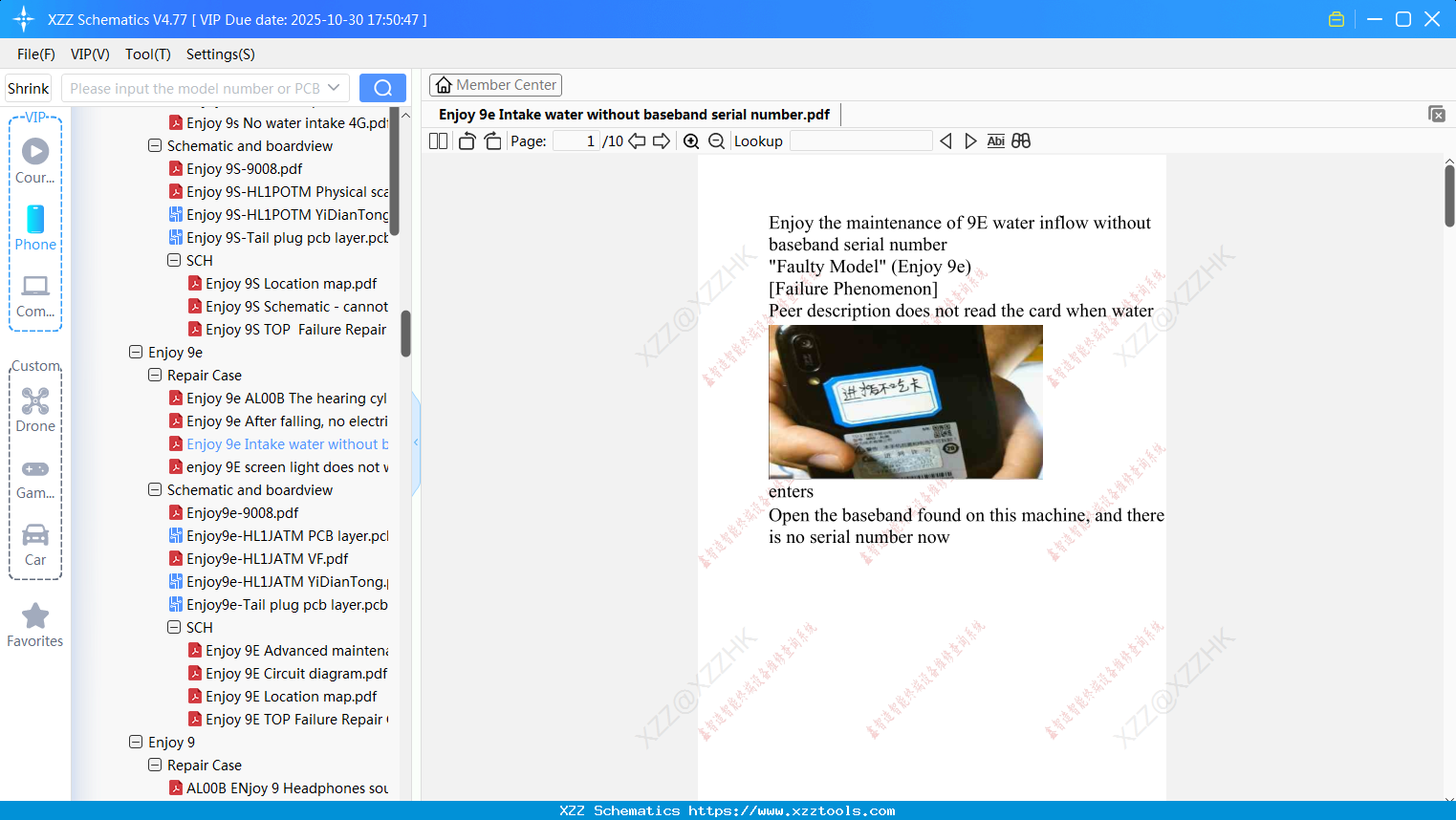Select the Enjoy 9e Intake water PDF tab

[634, 115]
